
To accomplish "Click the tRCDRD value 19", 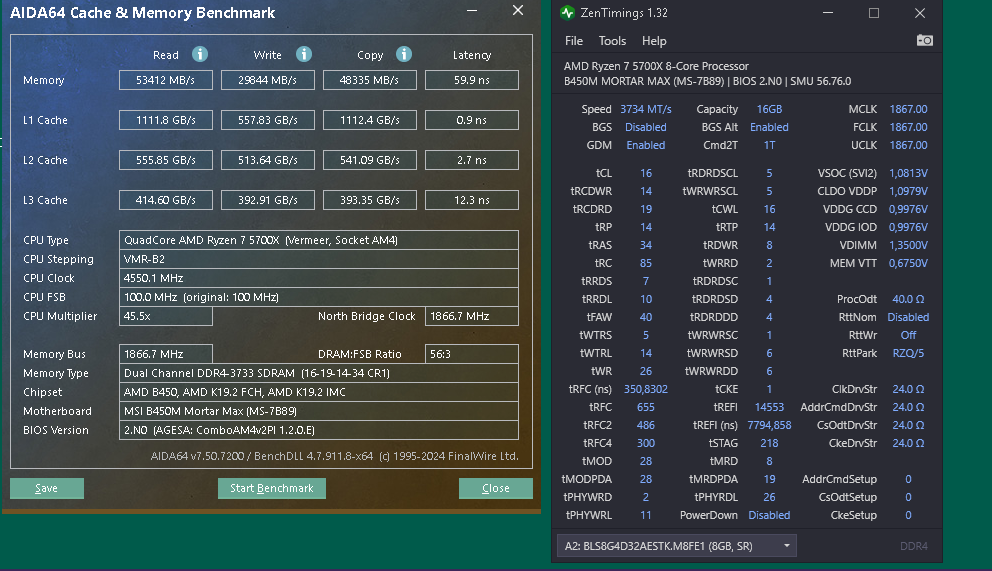I will [x=645, y=209].
